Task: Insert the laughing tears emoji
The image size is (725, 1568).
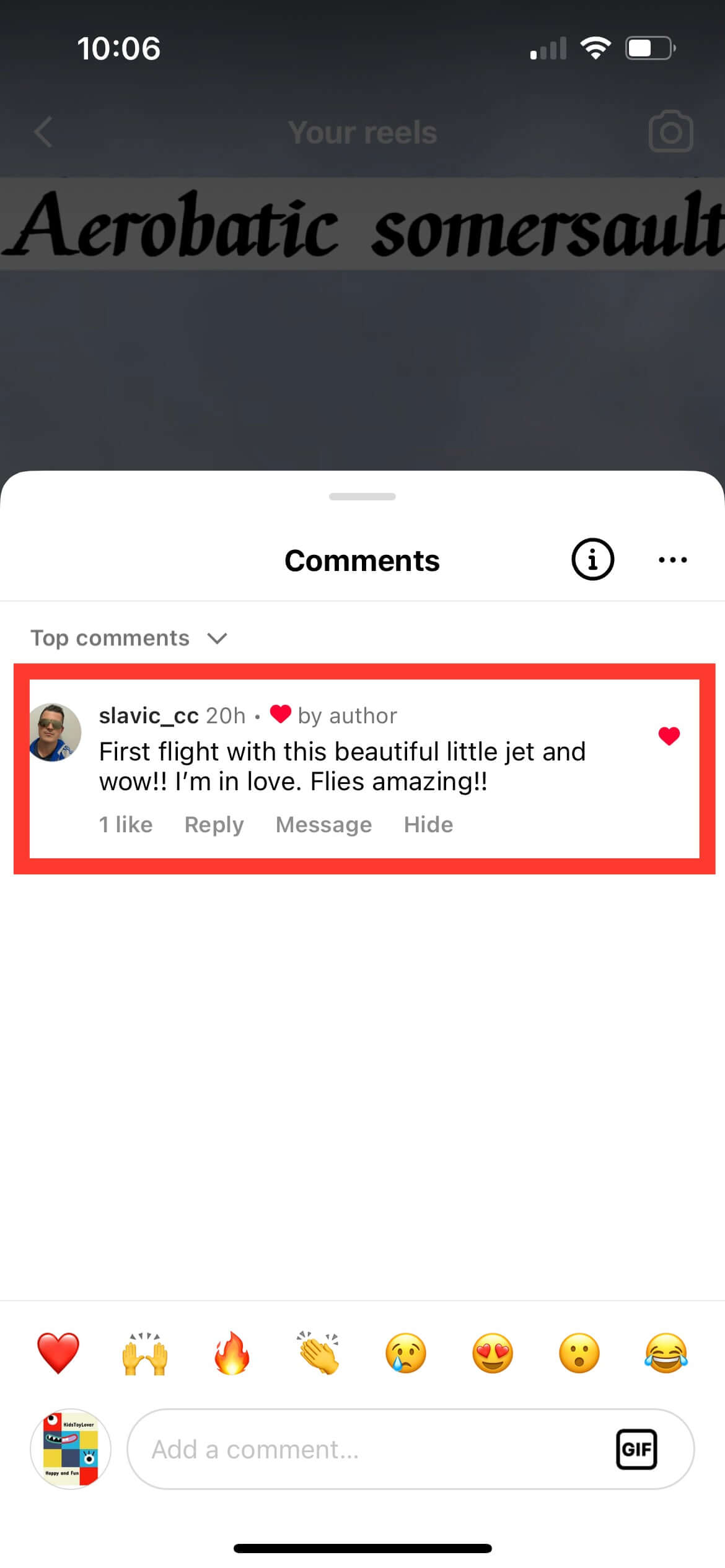Action: (x=666, y=1353)
